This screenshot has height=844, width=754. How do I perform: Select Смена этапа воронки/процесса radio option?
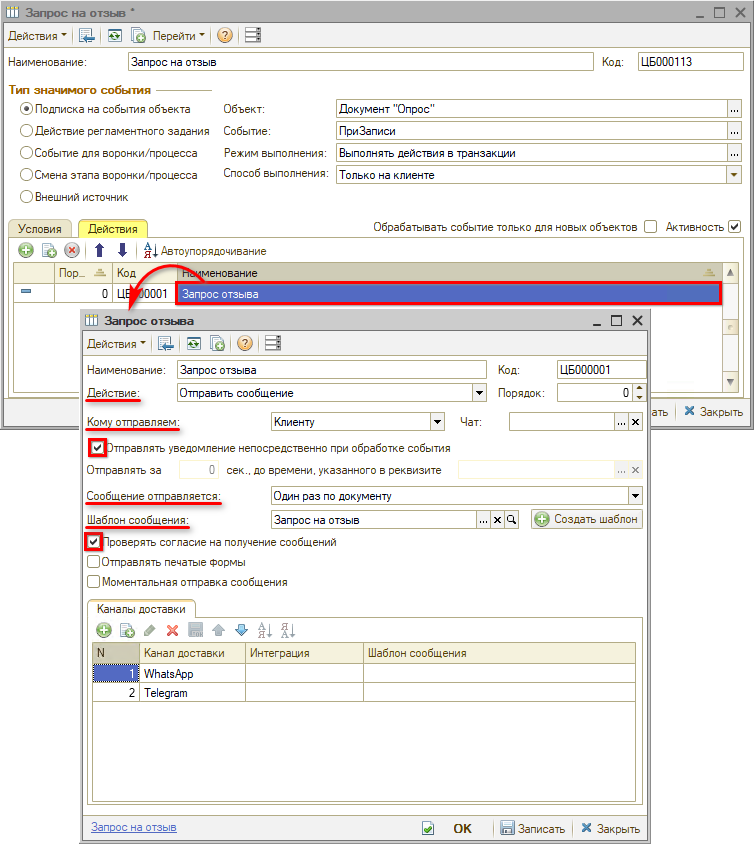[x=26, y=175]
